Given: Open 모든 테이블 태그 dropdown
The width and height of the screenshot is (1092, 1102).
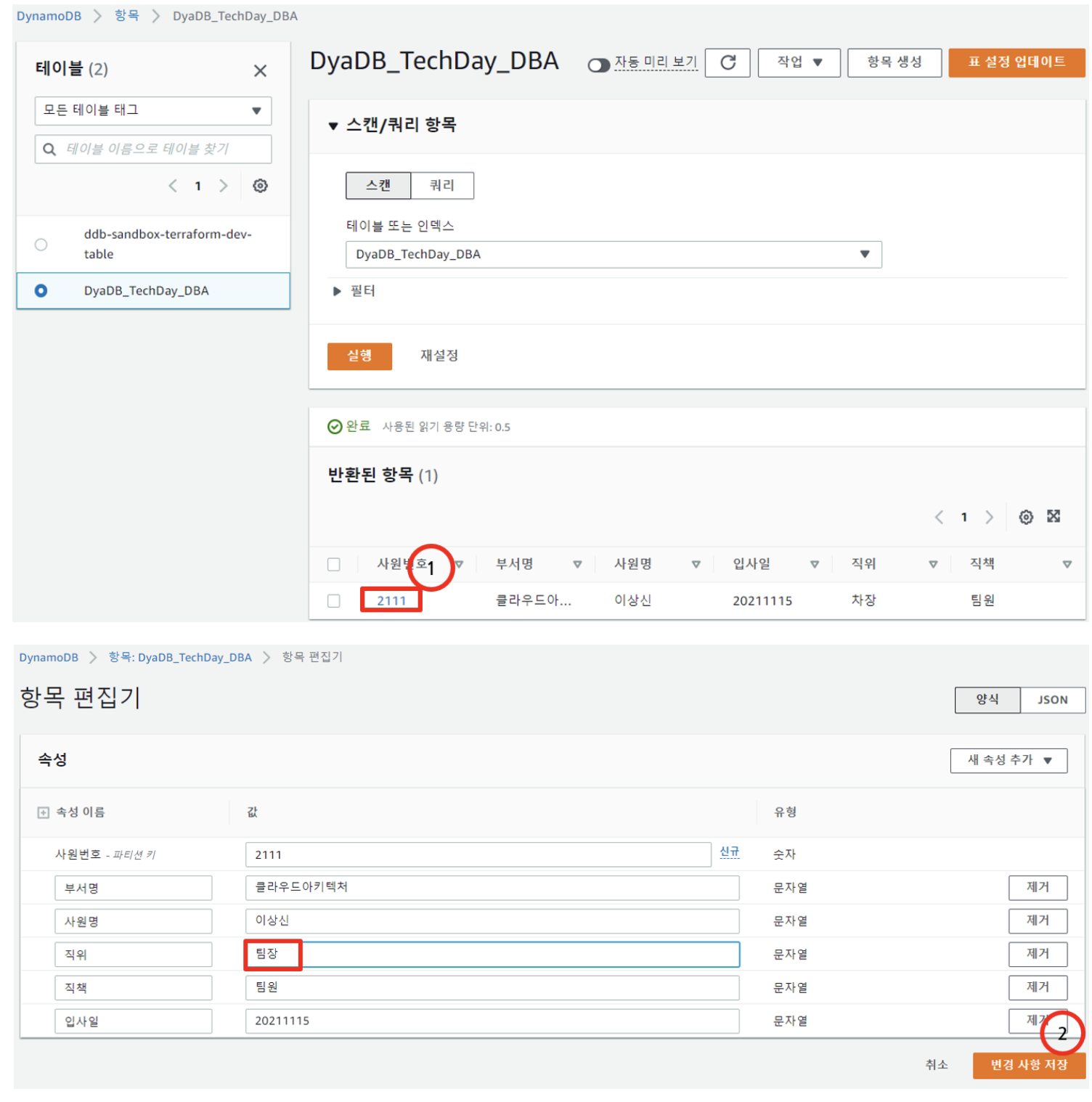Looking at the screenshot, I should coord(153,110).
